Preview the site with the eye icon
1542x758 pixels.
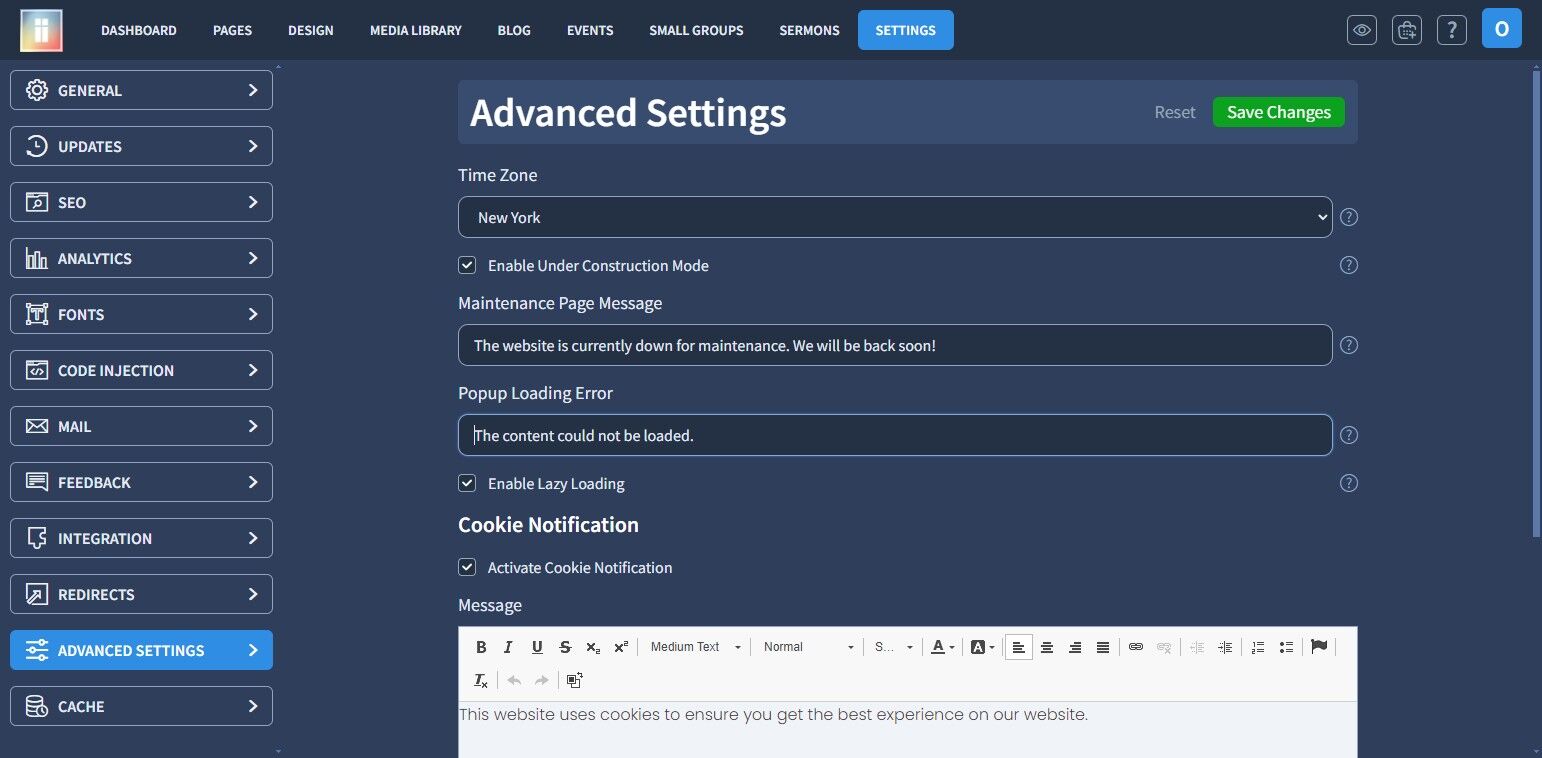(1362, 30)
